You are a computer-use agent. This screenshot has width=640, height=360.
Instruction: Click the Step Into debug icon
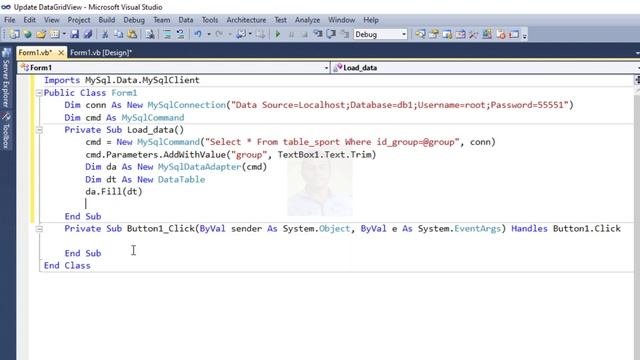click(318, 34)
